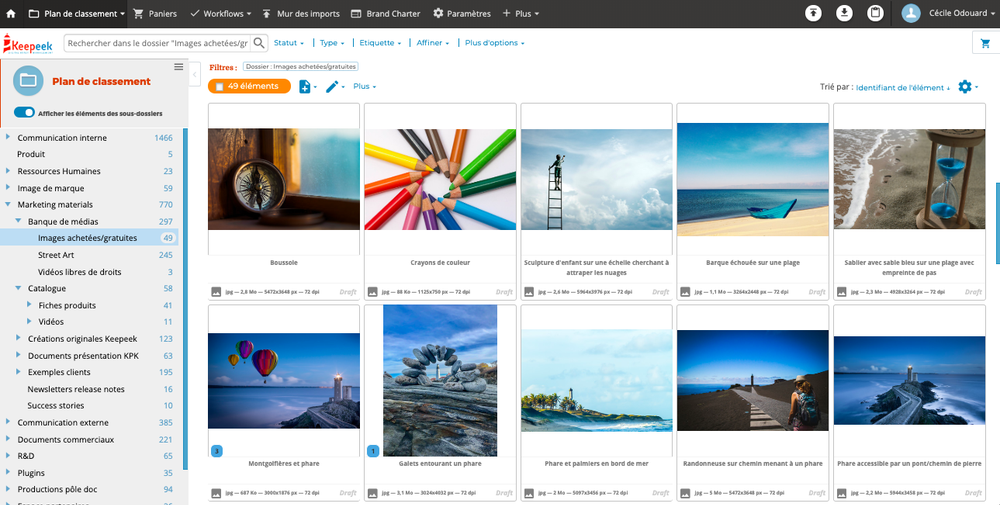
Task: Open the Etiquette filter dropdown
Action: (379, 43)
